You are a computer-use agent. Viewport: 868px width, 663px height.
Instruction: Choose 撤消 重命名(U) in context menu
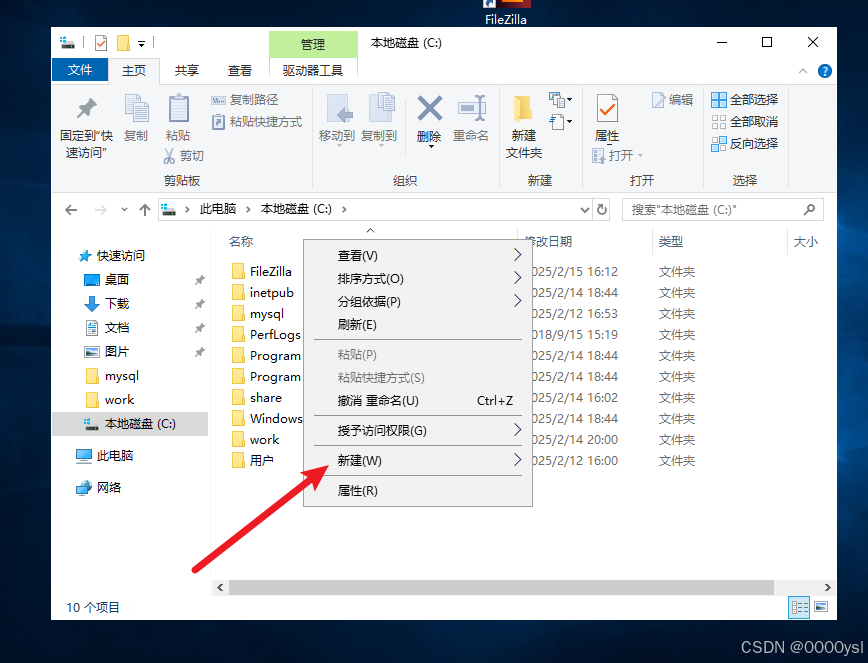[418, 401]
